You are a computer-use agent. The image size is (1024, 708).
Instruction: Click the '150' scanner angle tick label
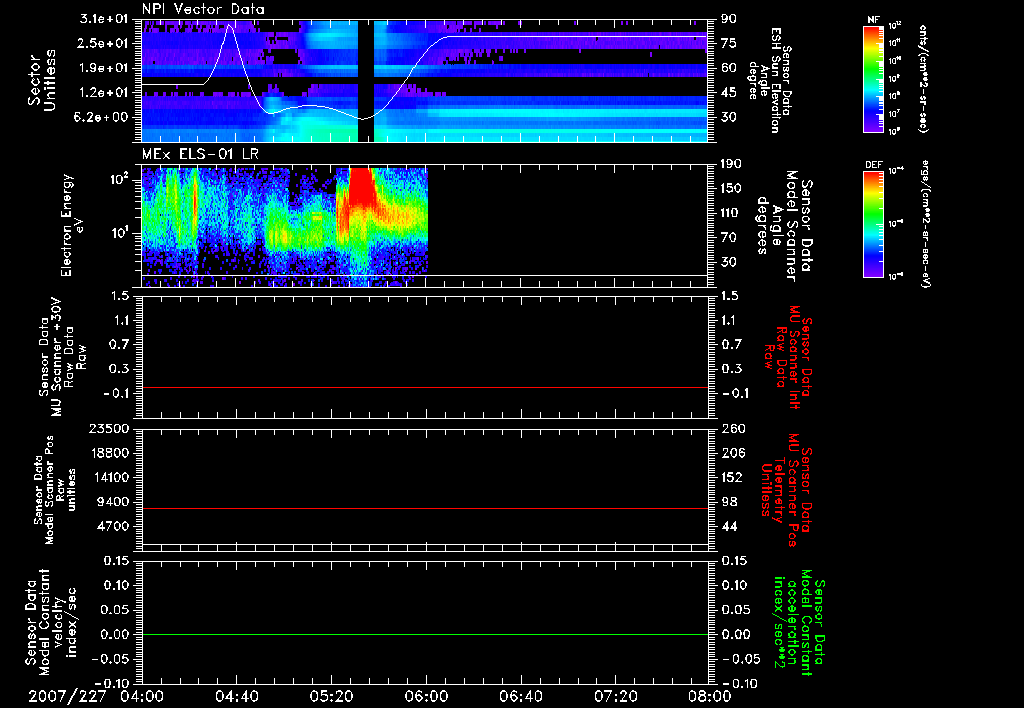(731, 189)
